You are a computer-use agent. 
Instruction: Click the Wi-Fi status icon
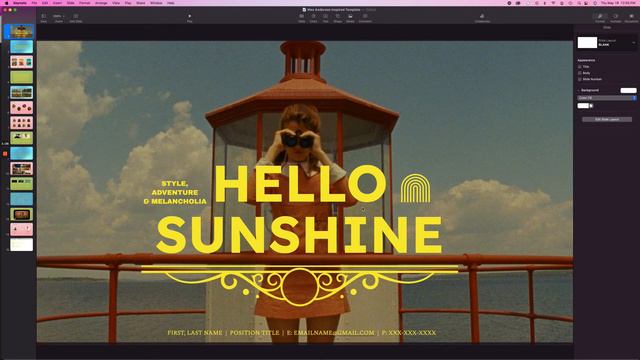pos(553,3)
